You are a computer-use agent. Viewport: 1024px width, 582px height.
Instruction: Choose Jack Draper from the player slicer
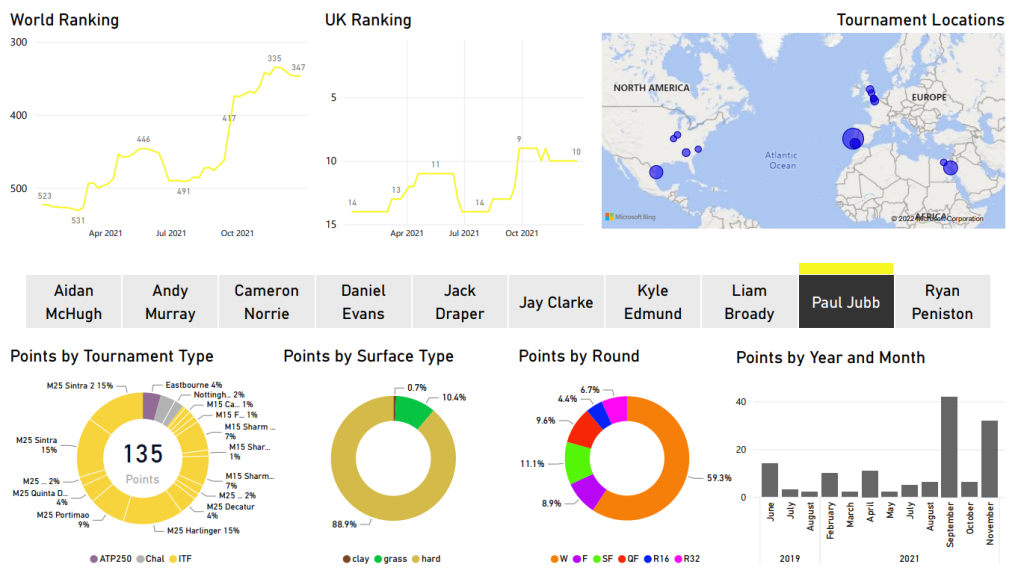pos(460,302)
